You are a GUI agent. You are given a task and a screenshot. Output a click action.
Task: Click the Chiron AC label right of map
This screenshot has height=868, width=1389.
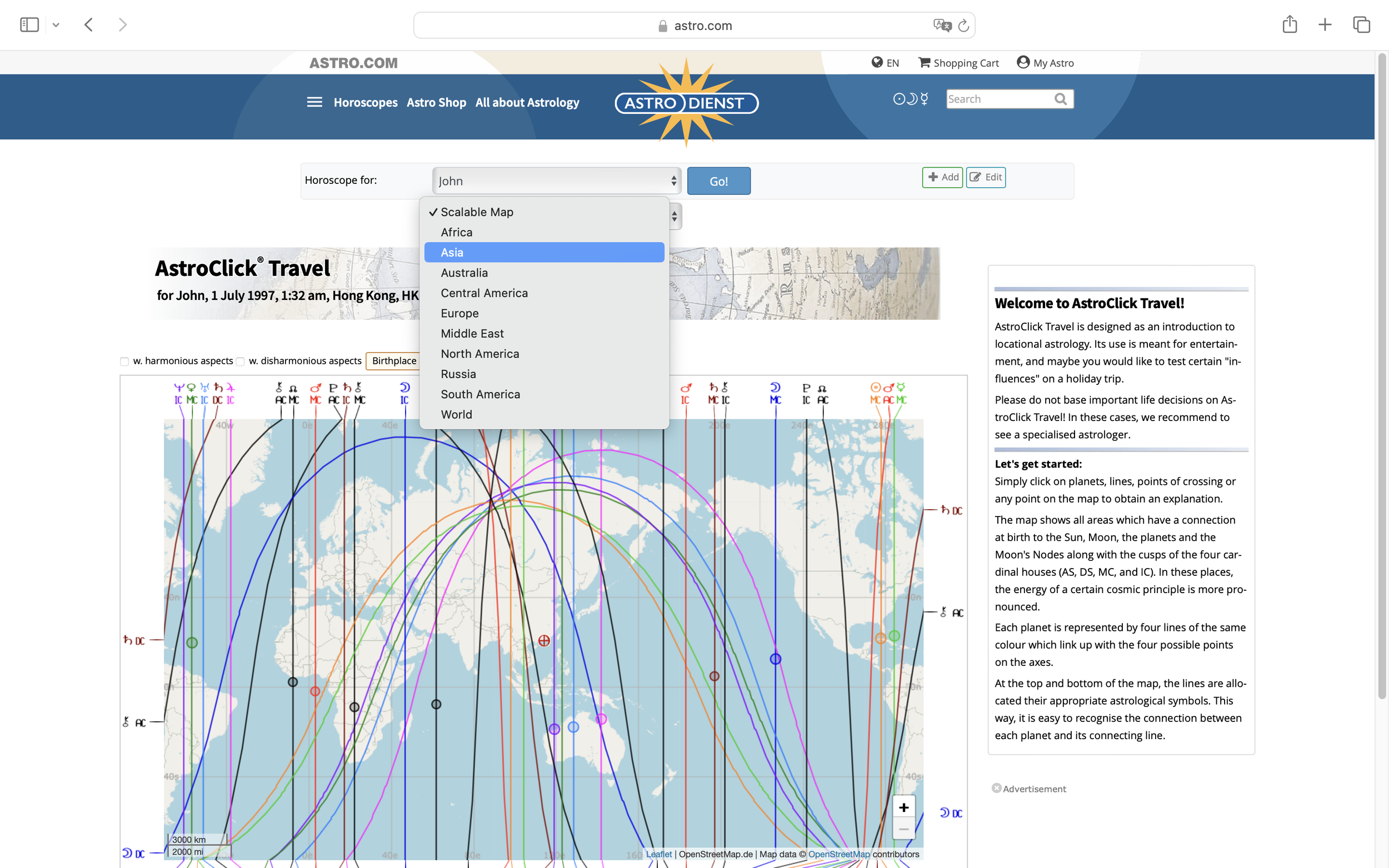pos(951,613)
